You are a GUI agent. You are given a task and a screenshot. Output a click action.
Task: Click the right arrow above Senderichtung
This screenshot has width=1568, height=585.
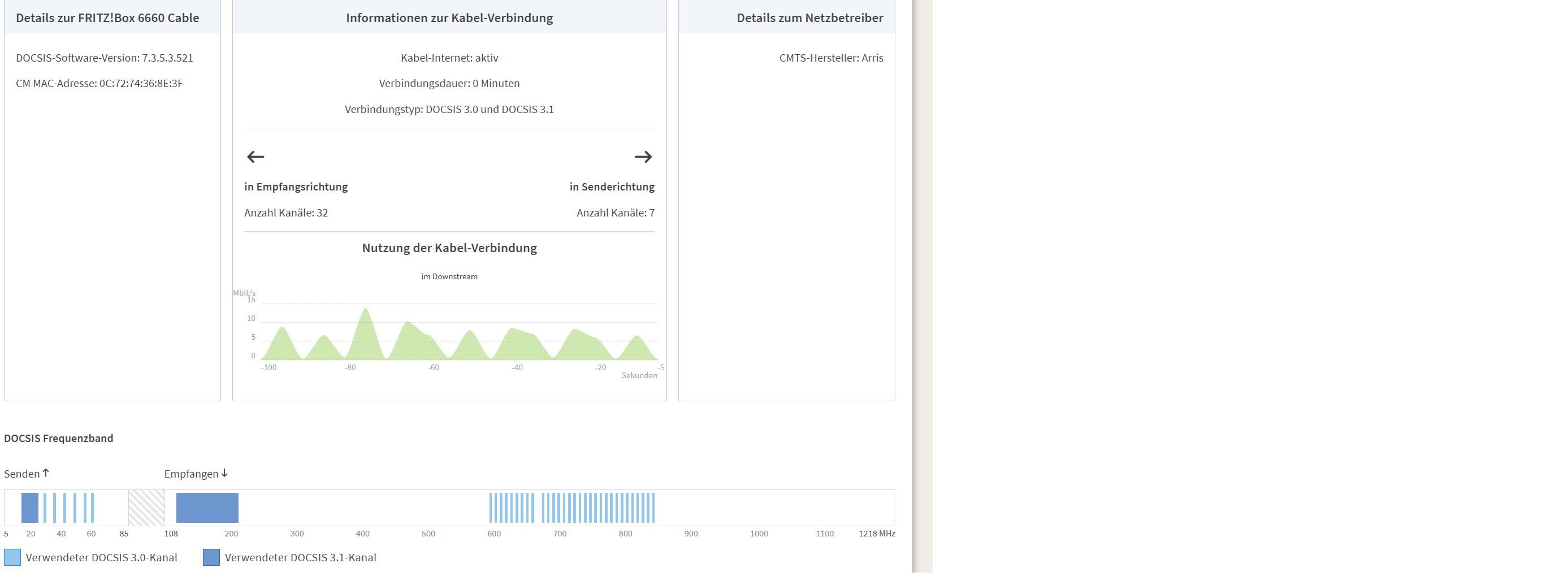(643, 157)
